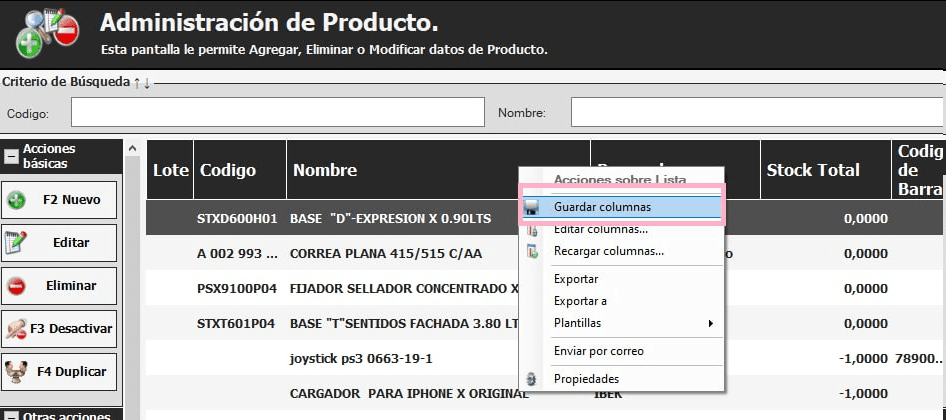Click the green plus icon on F2 Nuevo

(x=17, y=200)
